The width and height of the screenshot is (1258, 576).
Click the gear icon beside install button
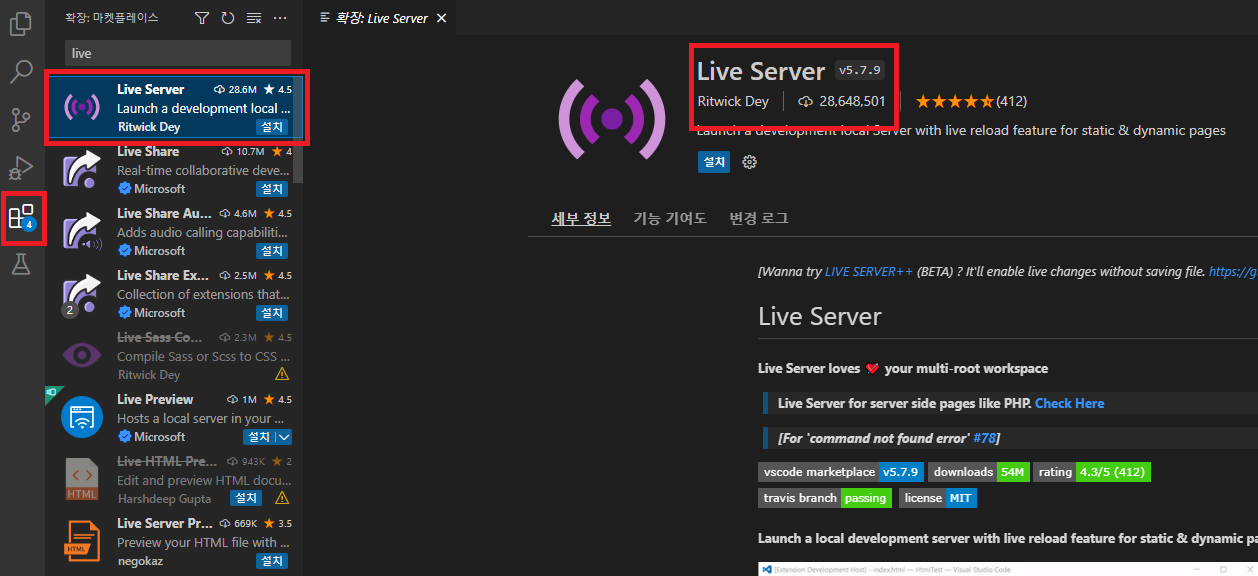749,162
